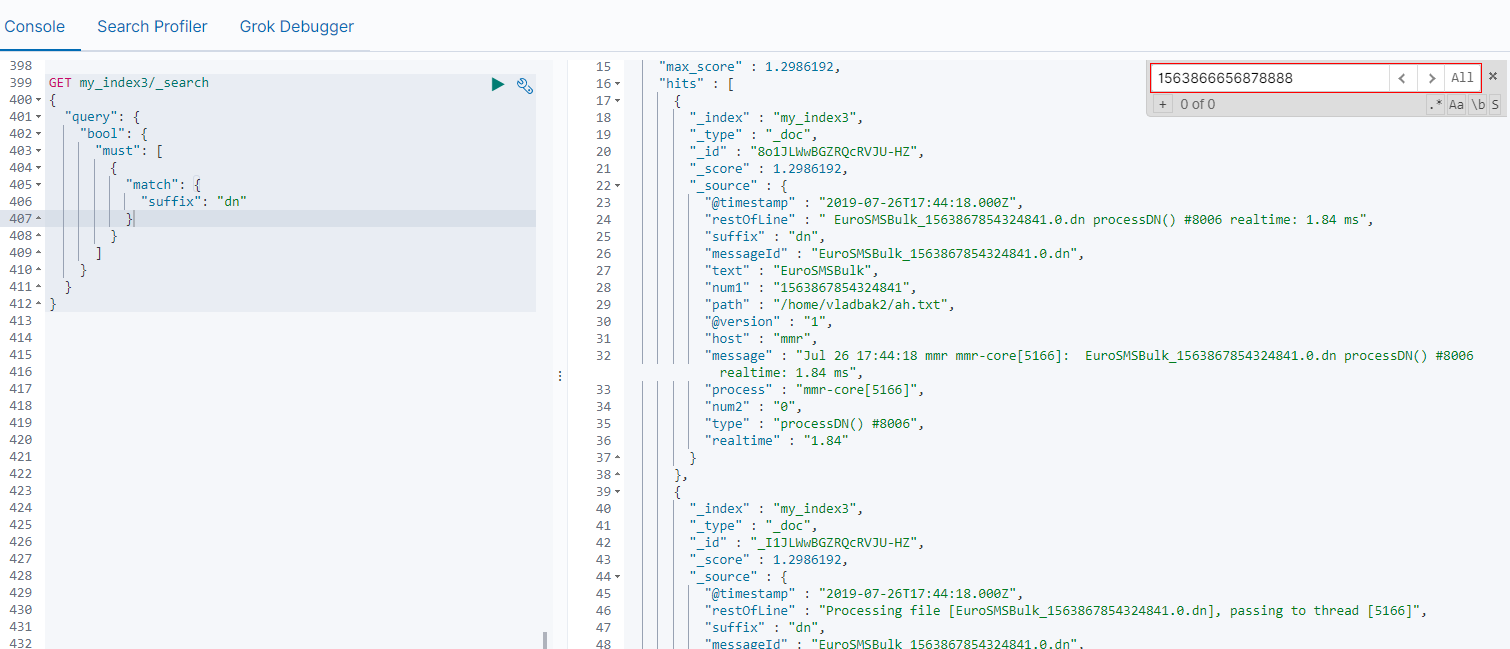Image resolution: width=1510 pixels, height=649 pixels.
Task: Collapse the block at editor line 400
Action: 38,100
